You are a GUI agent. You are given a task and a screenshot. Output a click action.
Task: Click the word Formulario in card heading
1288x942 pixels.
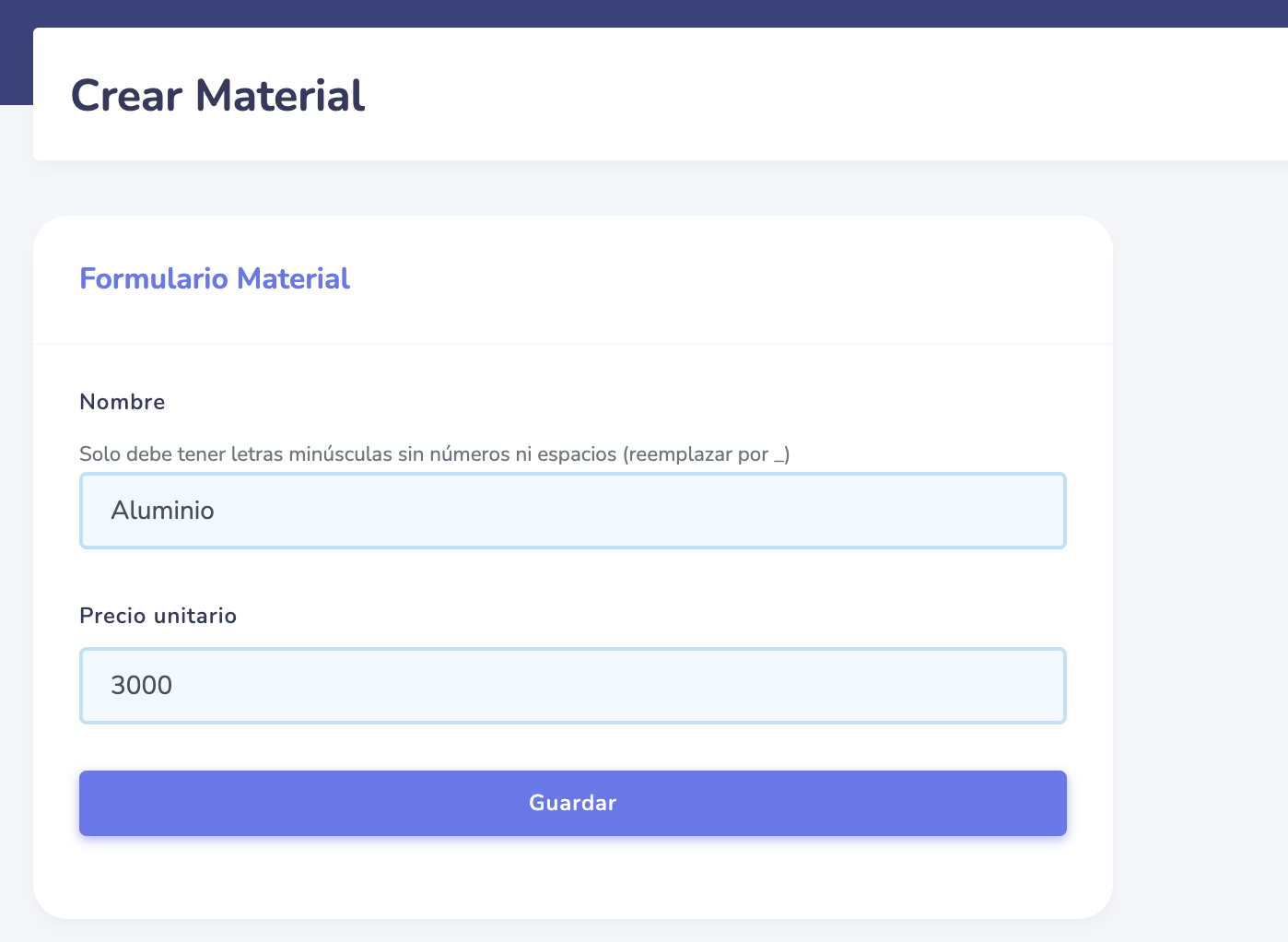tap(154, 278)
